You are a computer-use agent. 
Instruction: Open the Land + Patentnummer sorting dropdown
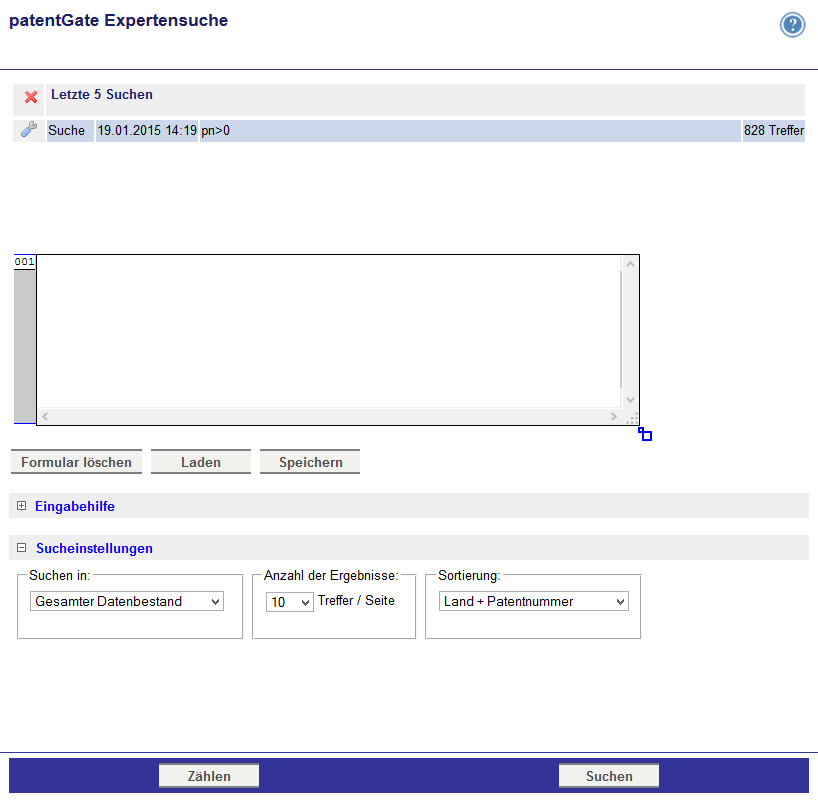coord(534,601)
